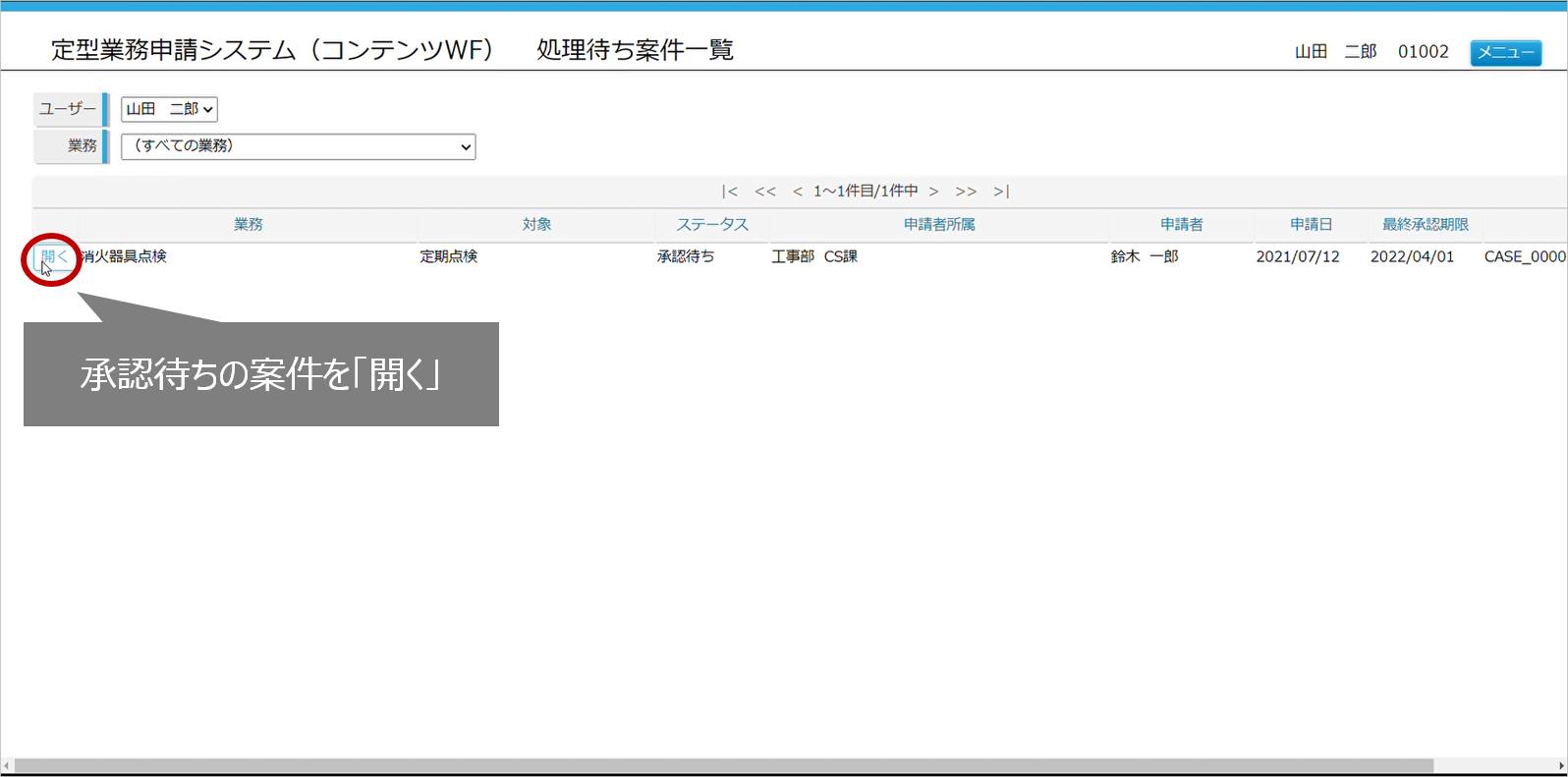Click the 開く button for 消火器具点検
The height and width of the screenshot is (777, 1568).
tap(54, 257)
